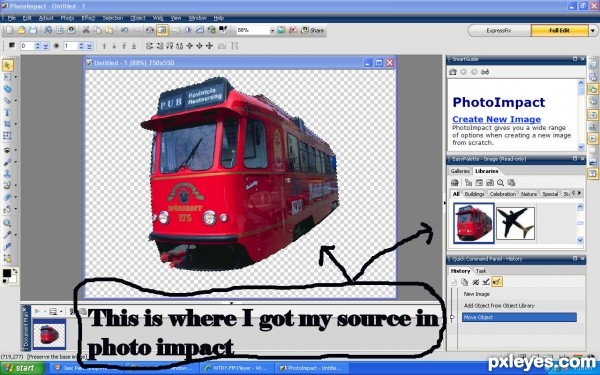The height and width of the screenshot is (375, 600).
Task: Open the Window menu
Action: tap(197, 18)
